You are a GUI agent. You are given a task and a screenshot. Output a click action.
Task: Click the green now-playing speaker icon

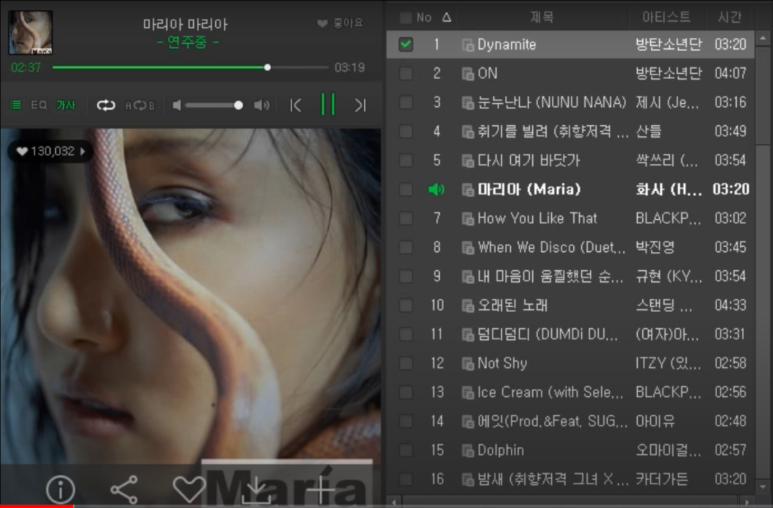(436, 189)
